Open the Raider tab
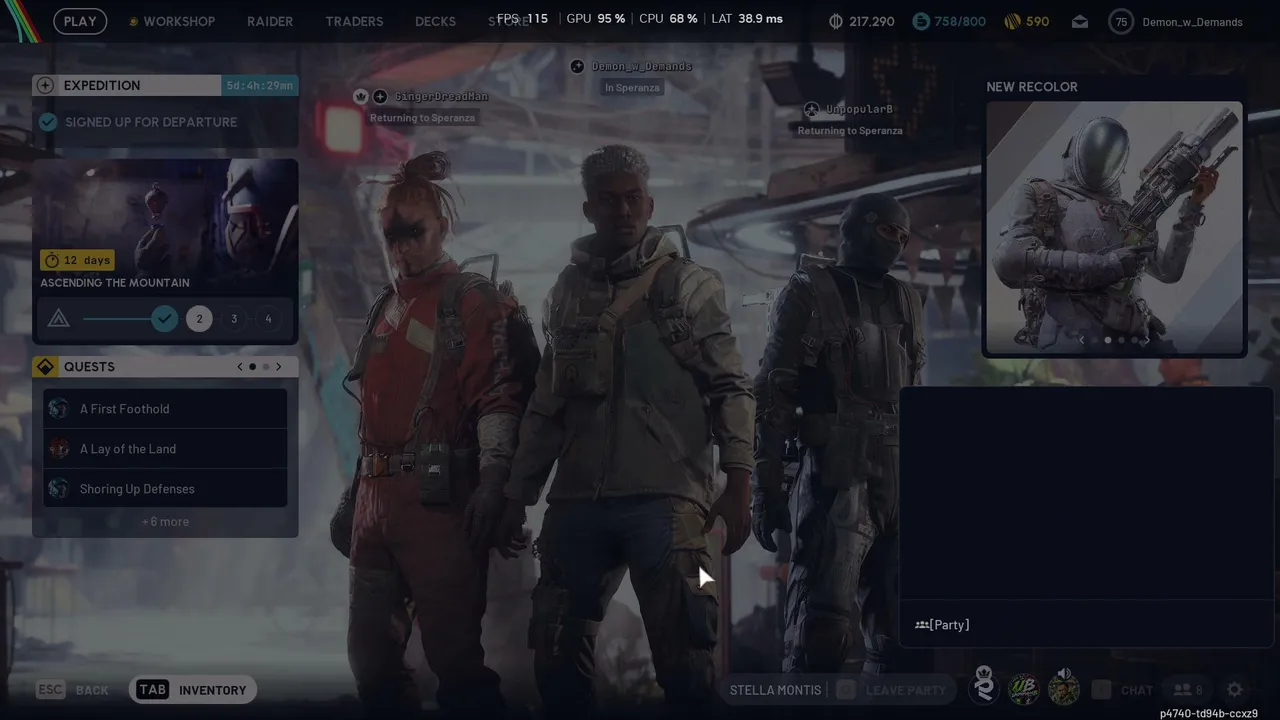1280x720 pixels. click(270, 21)
